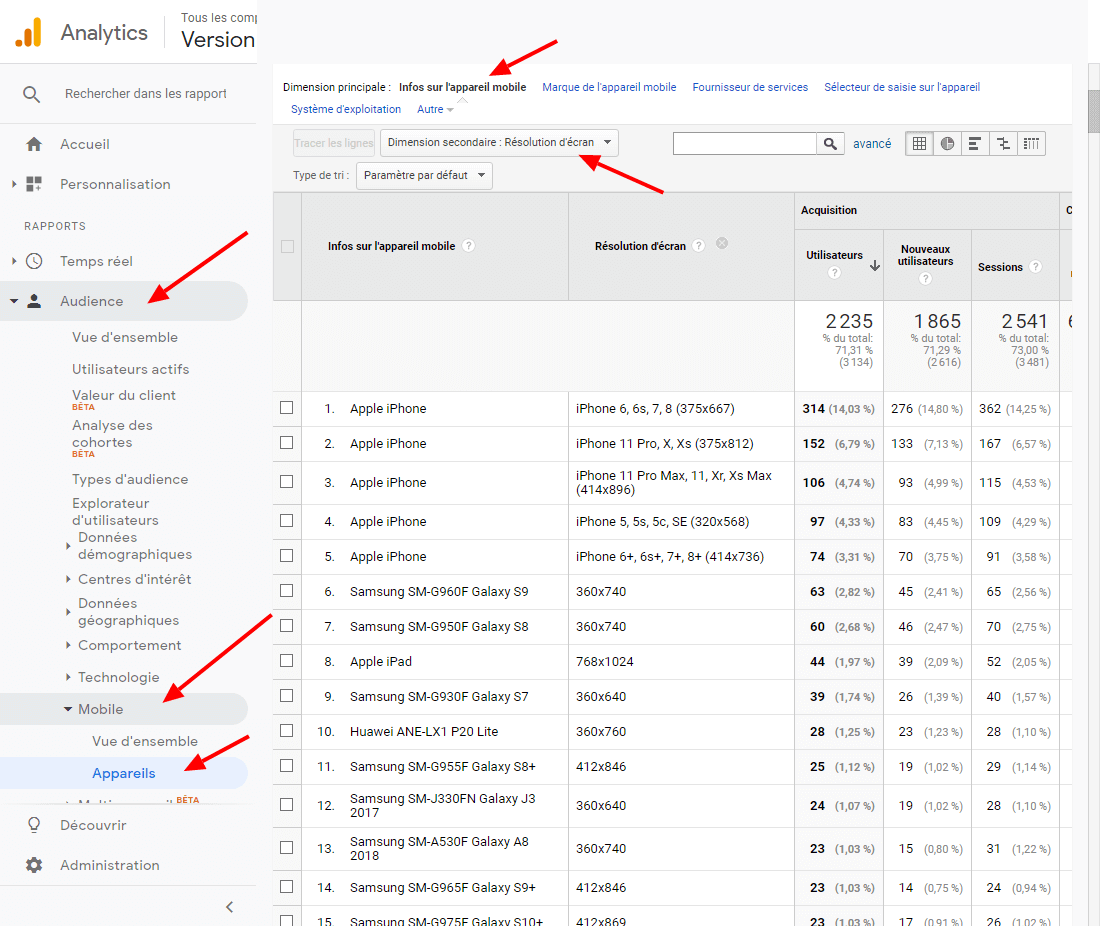Open Accueil home icon
1100x926 pixels.
pos(34,145)
